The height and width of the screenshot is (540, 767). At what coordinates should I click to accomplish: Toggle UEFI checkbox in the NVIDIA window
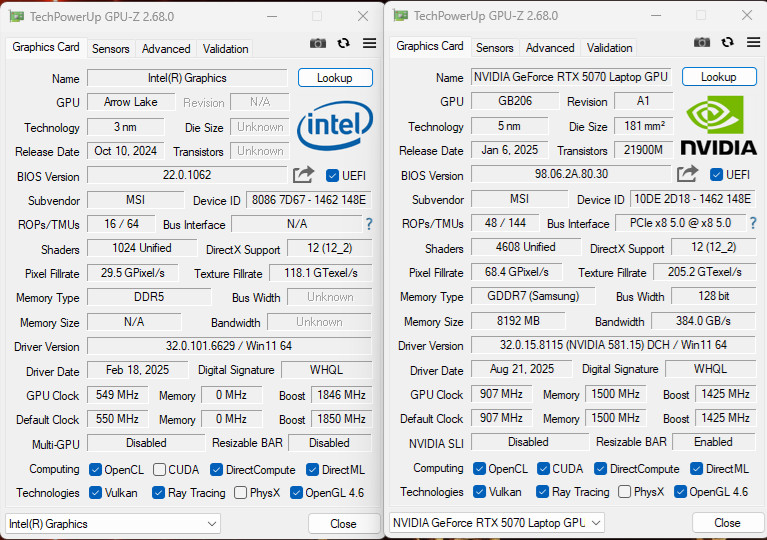[x=717, y=175]
